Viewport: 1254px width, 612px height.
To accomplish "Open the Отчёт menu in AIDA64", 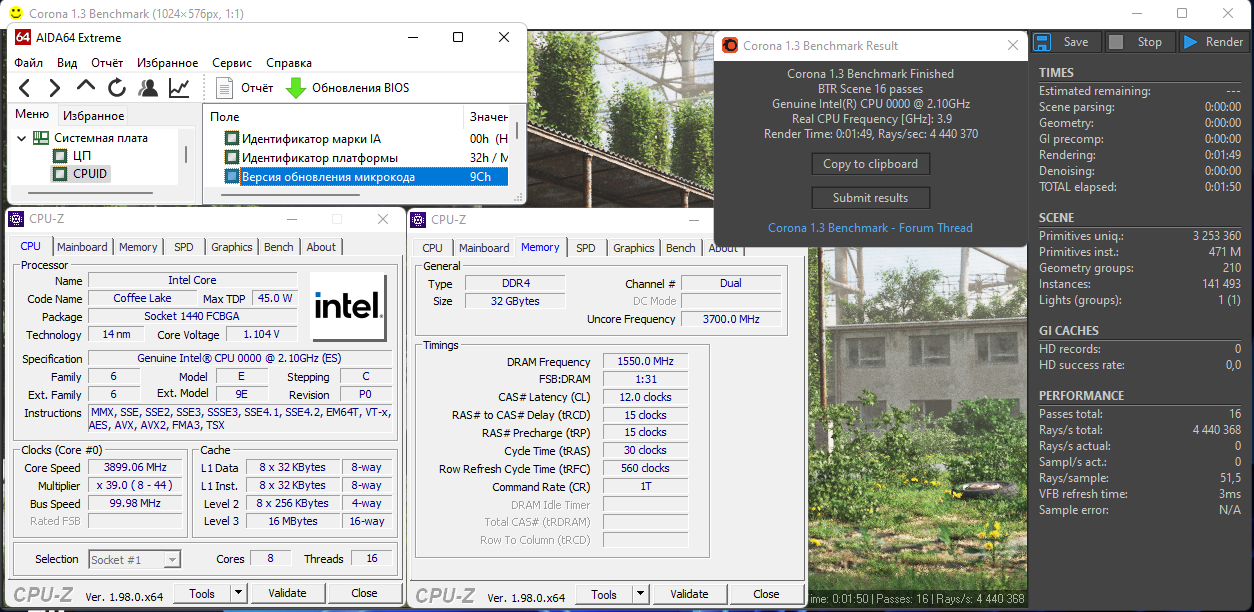I will pos(107,63).
